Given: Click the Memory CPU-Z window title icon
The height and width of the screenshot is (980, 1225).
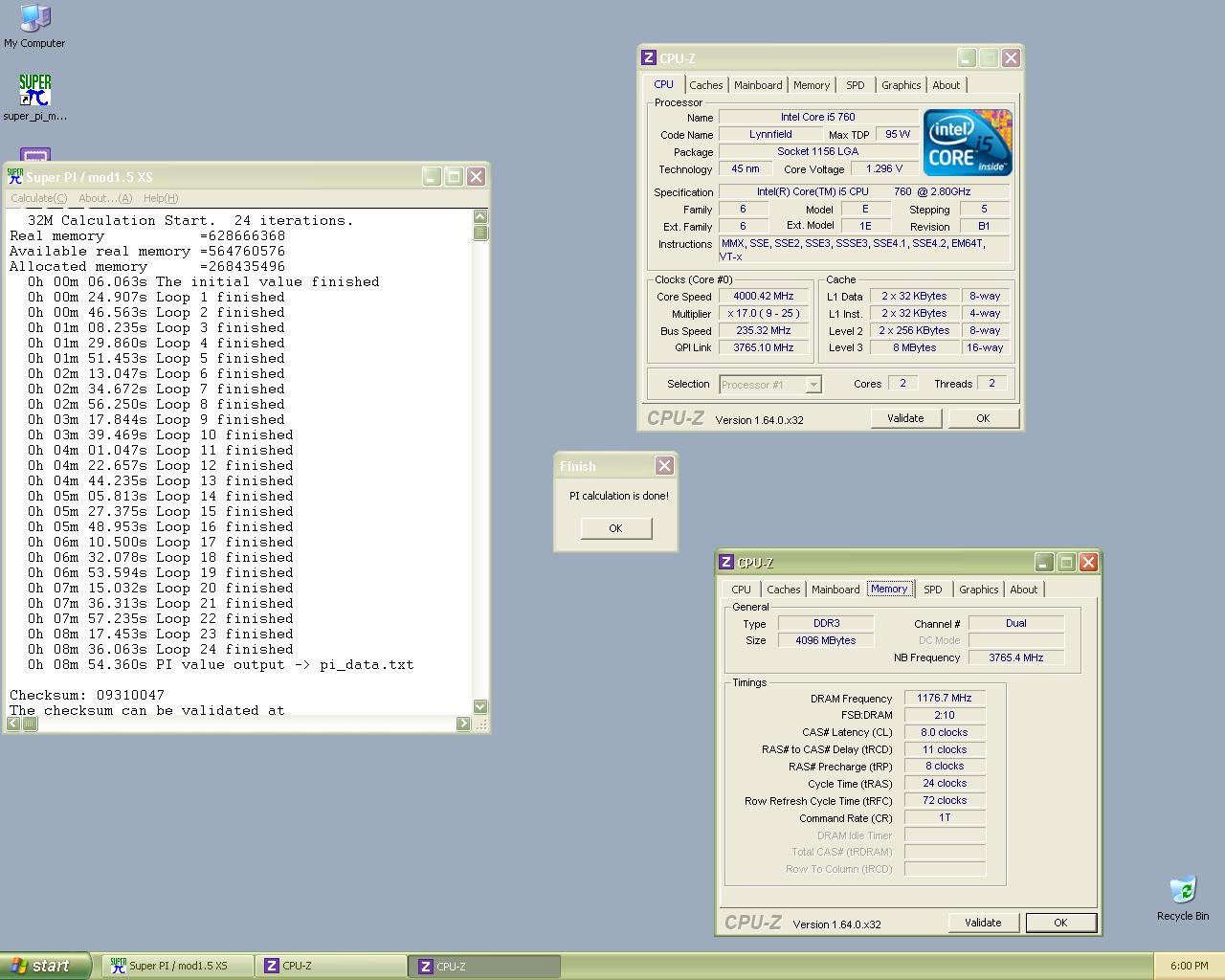Looking at the screenshot, I should tap(726, 563).
